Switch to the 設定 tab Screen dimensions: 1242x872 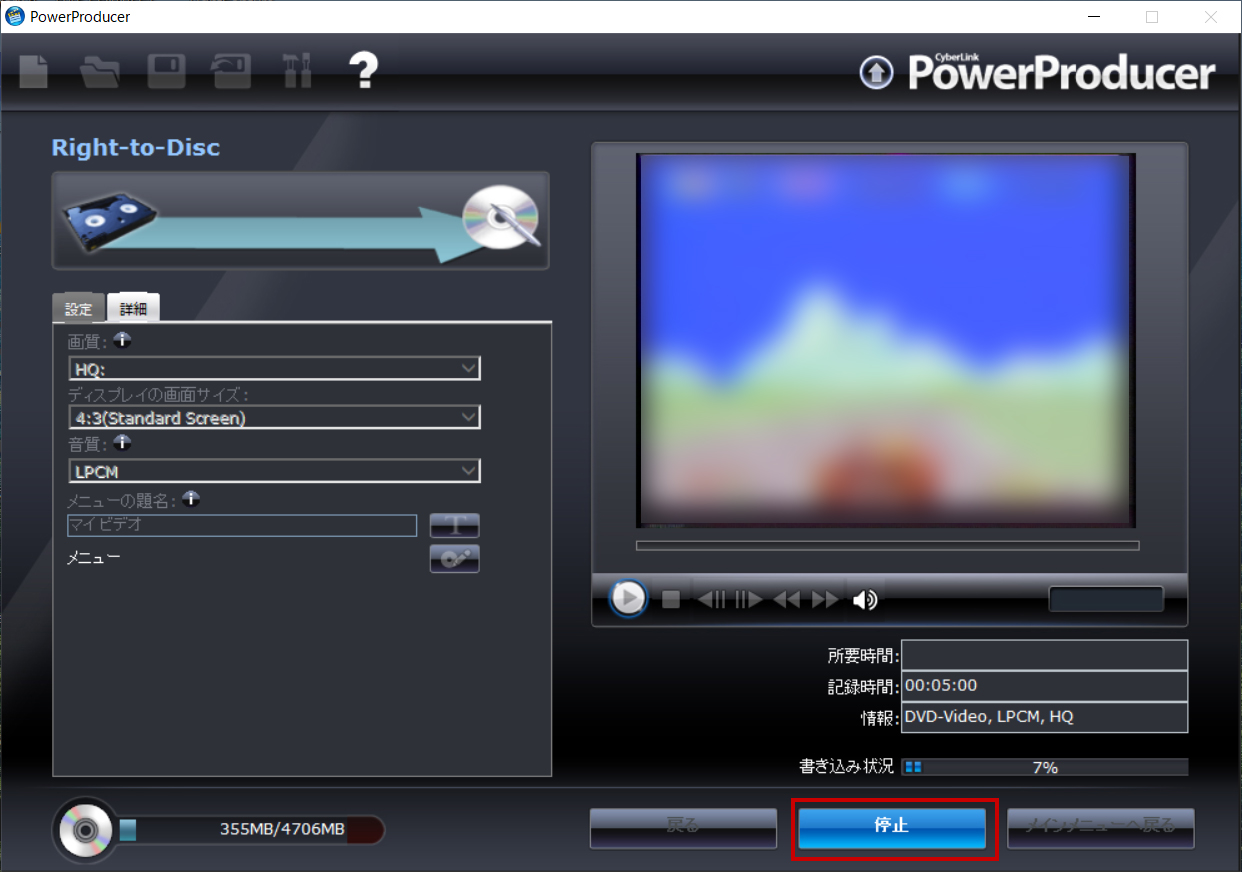[x=78, y=309]
